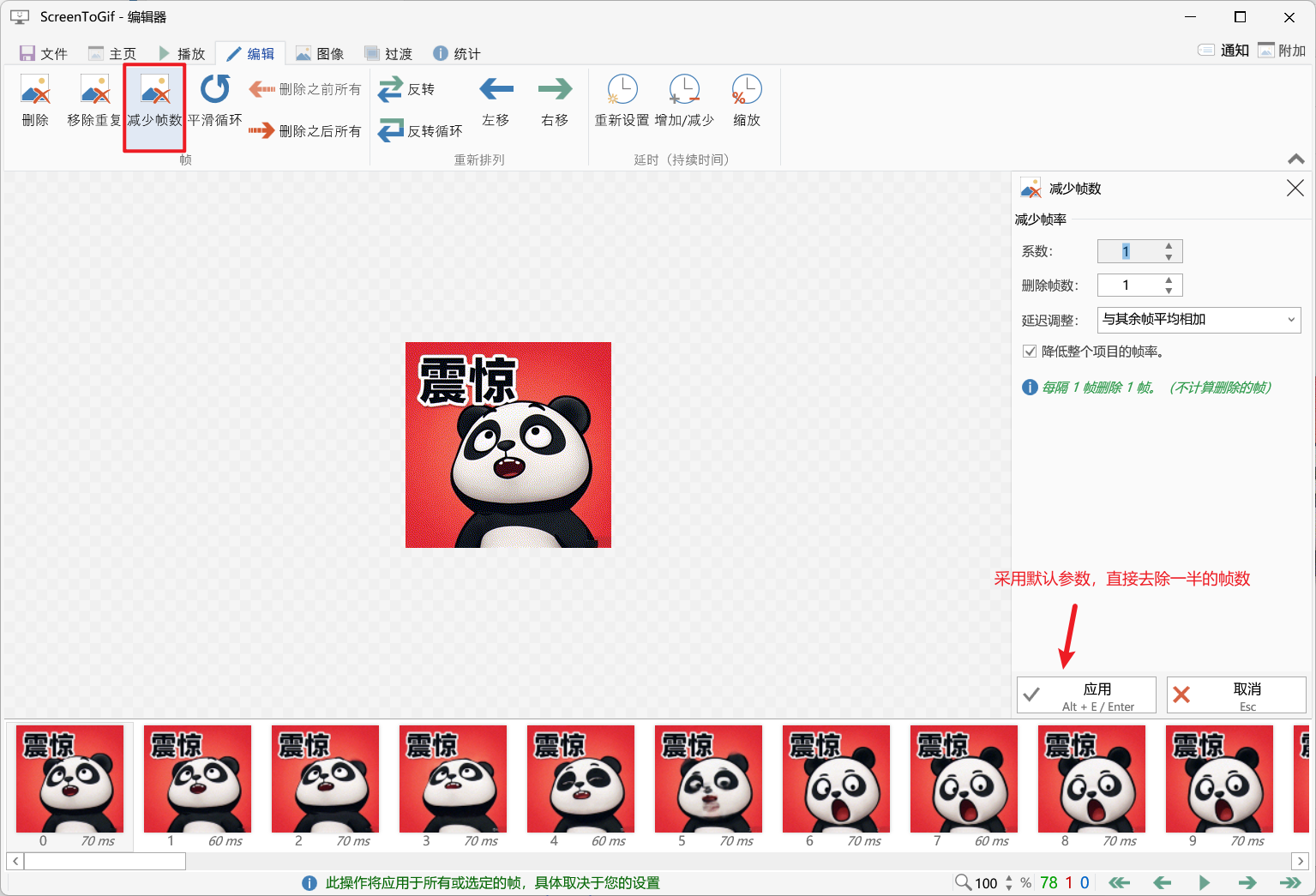Click the panda preview image in canvas
Screen dimensions: 1316x896
508,445
